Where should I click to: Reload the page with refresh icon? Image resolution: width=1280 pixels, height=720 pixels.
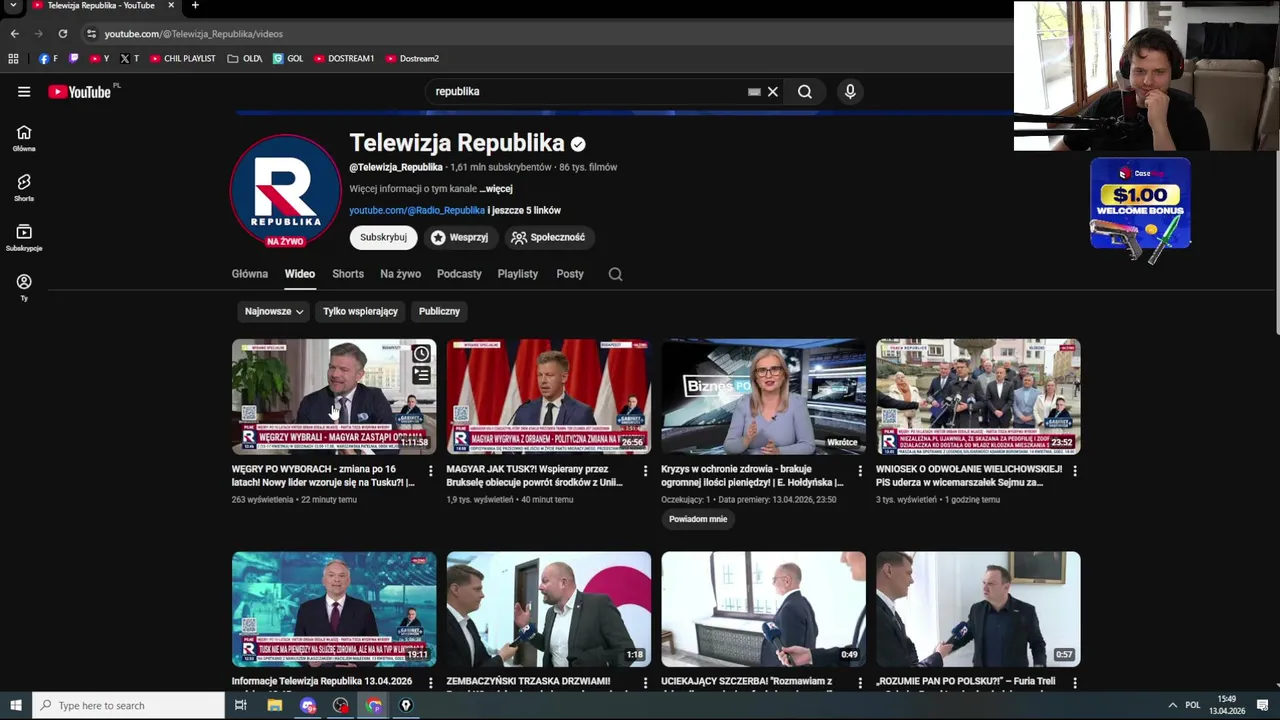pos(63,34)
